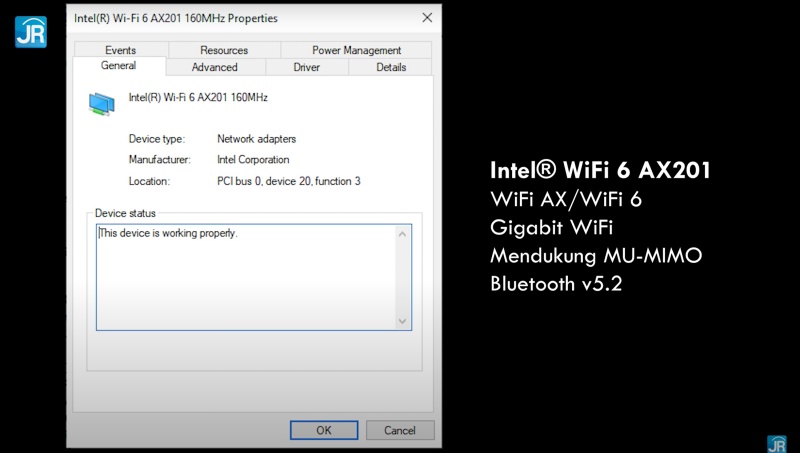Click the Intel Corporation manufacturer value
Screen dimensions: 800x453
[x=253, y=160]
